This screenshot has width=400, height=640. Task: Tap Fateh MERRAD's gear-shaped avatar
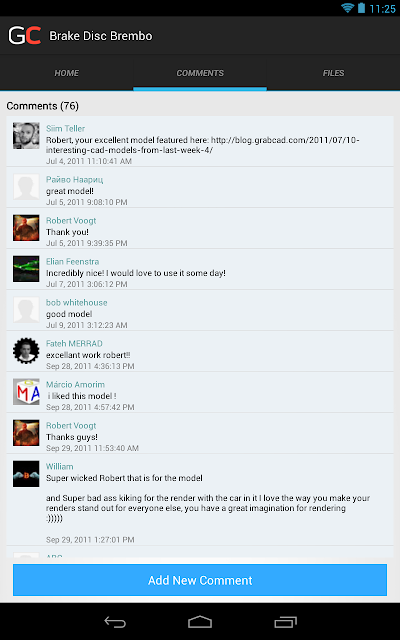coord(26,351)
